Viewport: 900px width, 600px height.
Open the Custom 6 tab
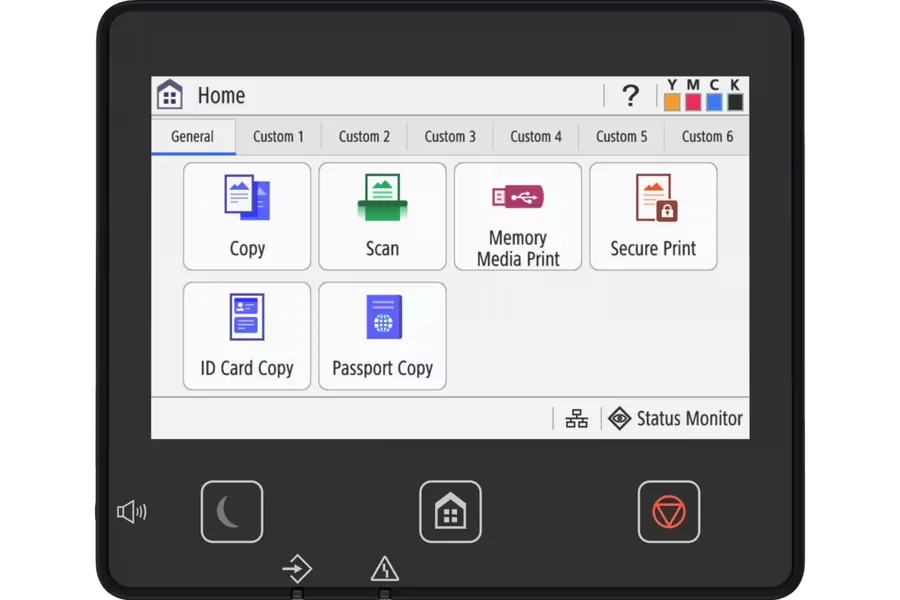(x=707, y=137)
